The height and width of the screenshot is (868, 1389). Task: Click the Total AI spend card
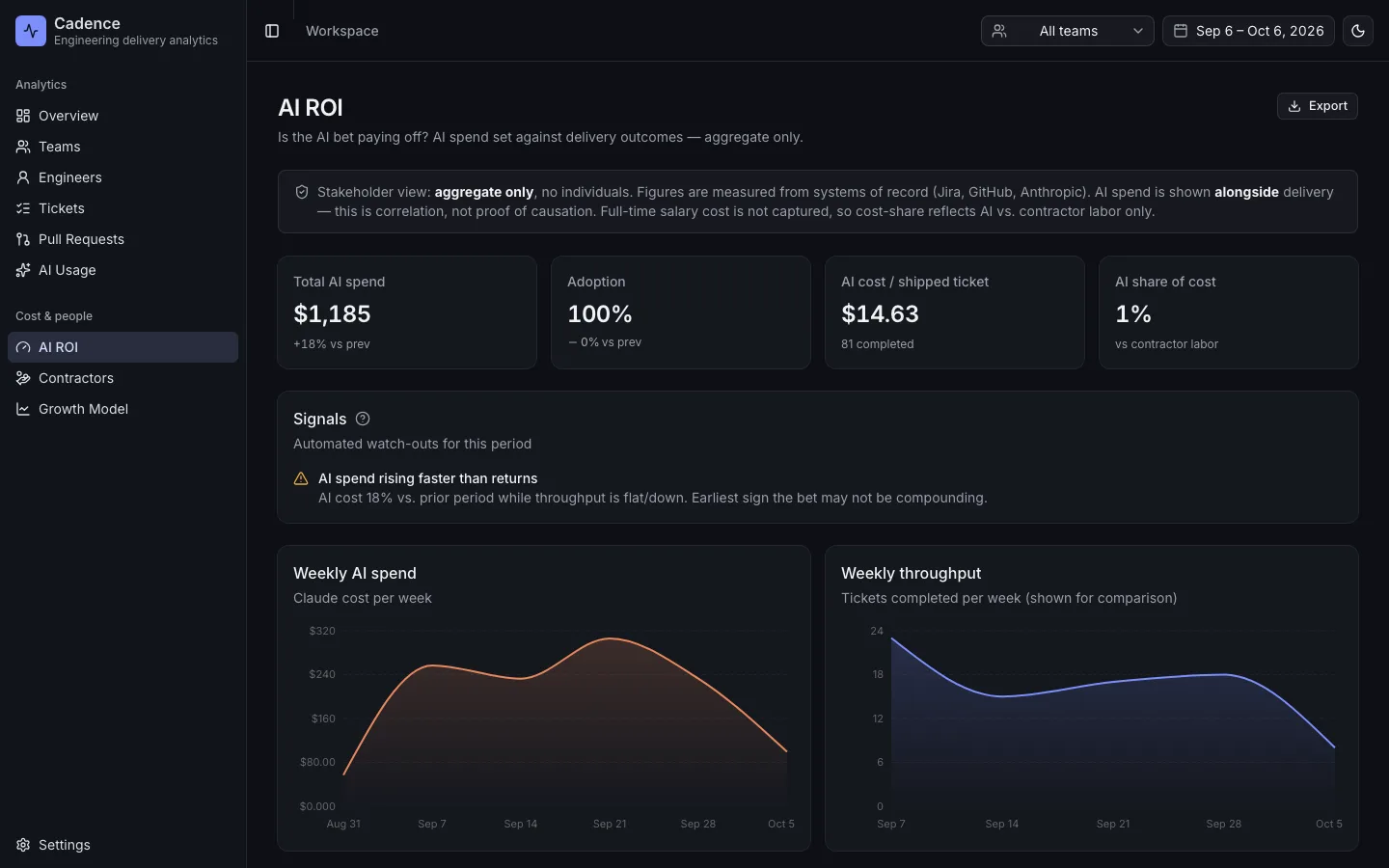click(407, 312)
